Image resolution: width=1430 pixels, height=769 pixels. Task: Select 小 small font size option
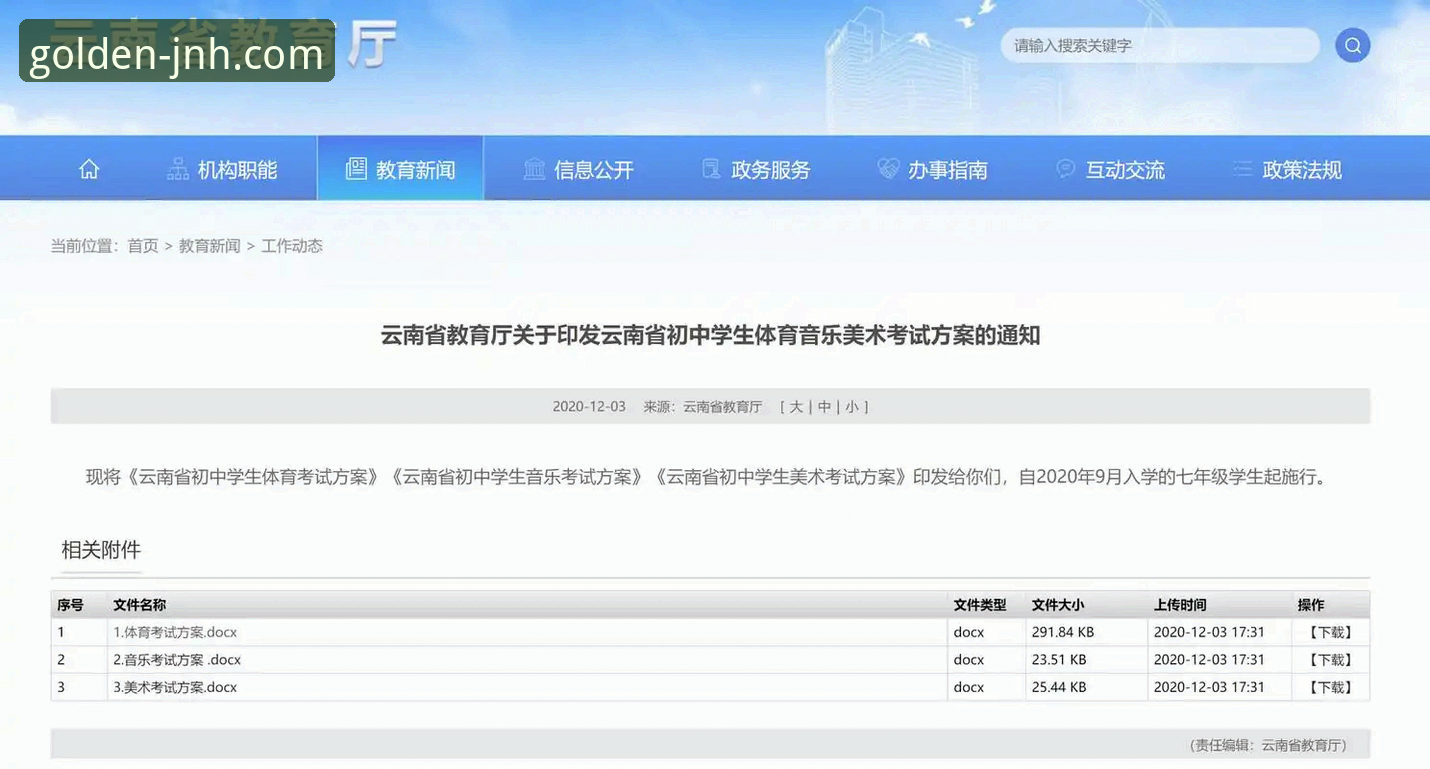click(851, 406)
